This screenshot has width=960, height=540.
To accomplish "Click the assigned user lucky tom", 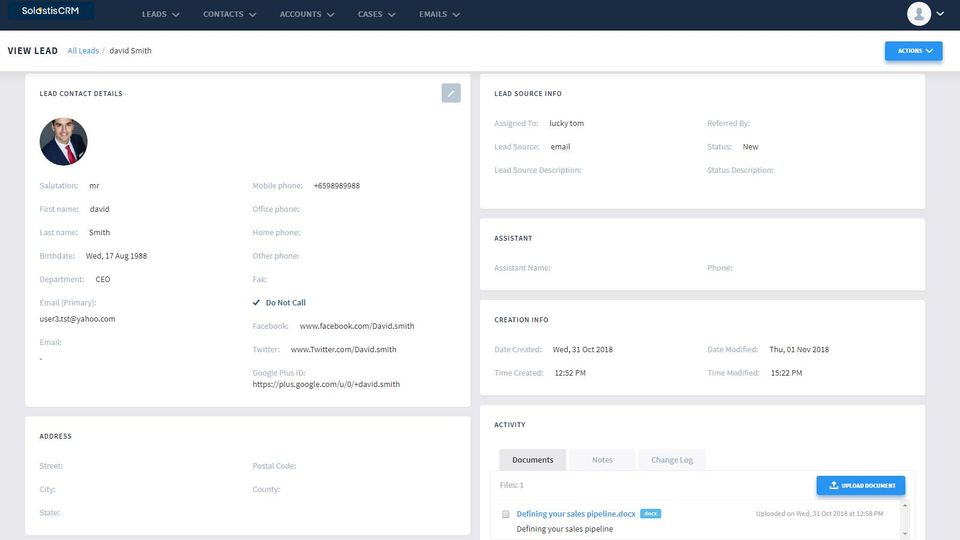I will tap(566, 123).
